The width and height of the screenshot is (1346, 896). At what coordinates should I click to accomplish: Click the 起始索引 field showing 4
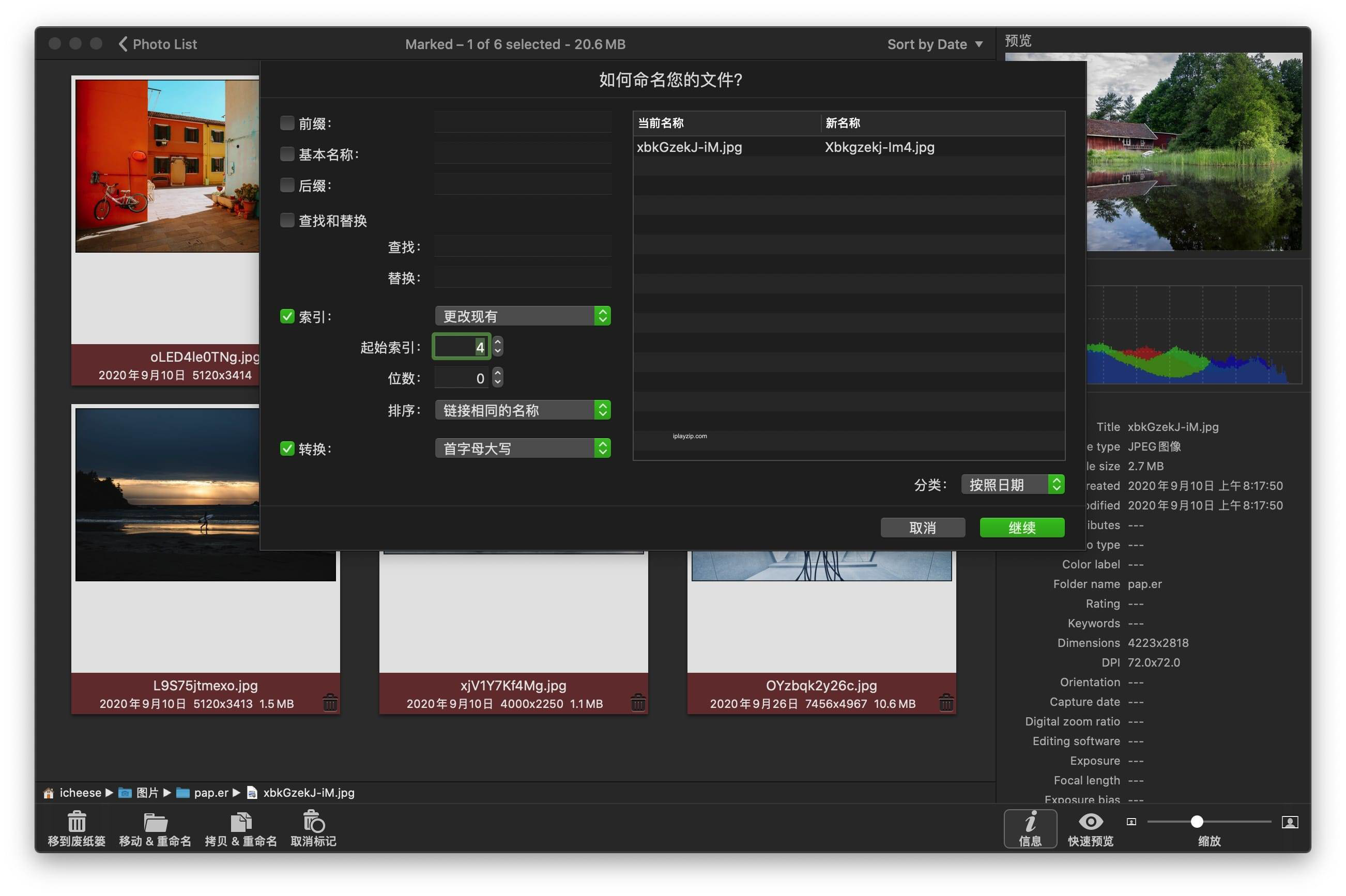[461, 346]
